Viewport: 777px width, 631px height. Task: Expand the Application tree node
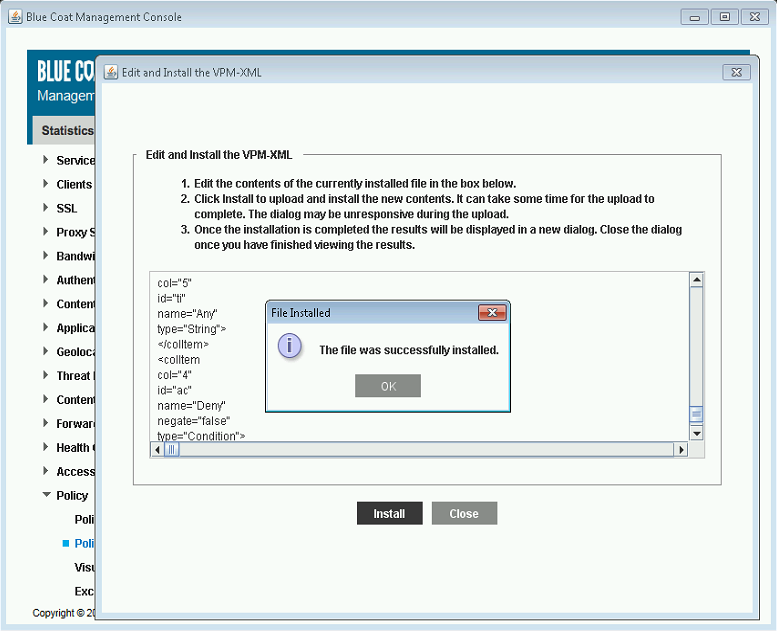point(46,327)
